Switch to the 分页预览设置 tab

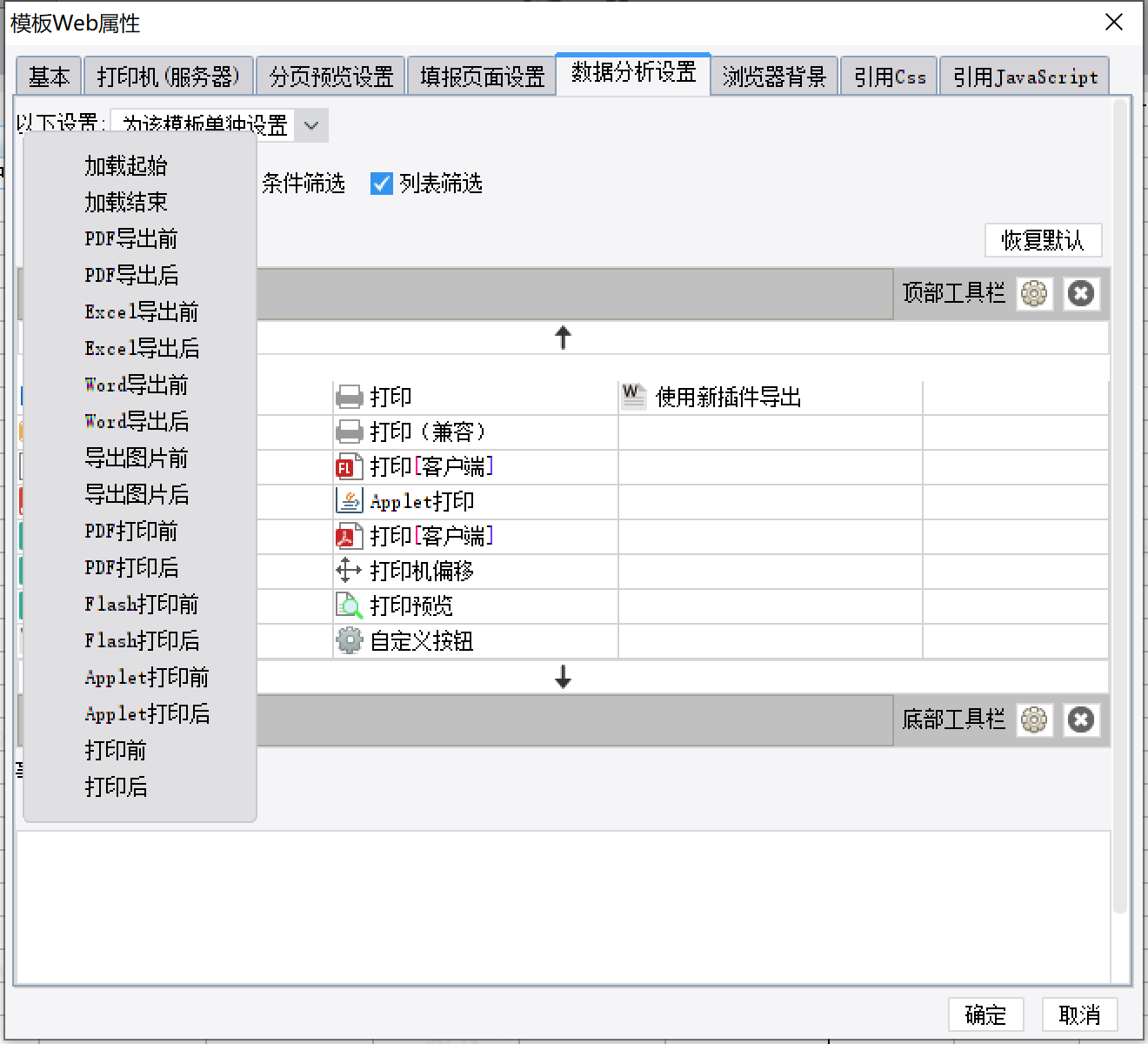click(331, 77)
